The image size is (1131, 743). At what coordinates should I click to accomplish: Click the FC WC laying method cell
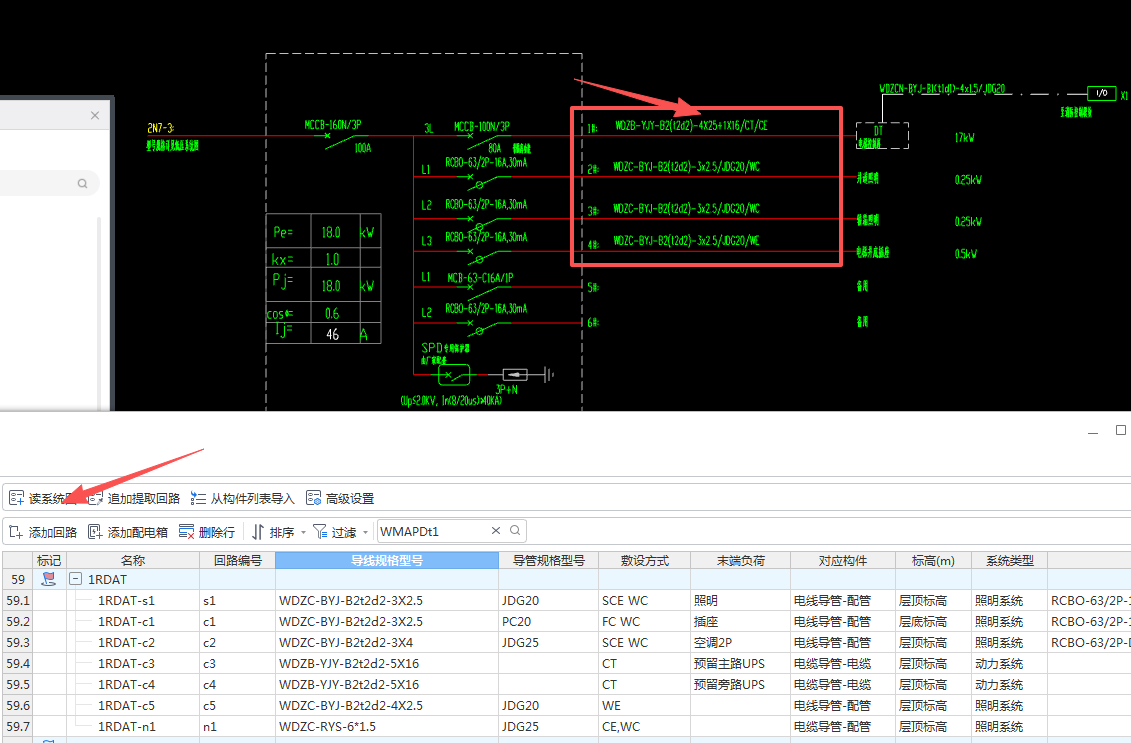(644, 621)
